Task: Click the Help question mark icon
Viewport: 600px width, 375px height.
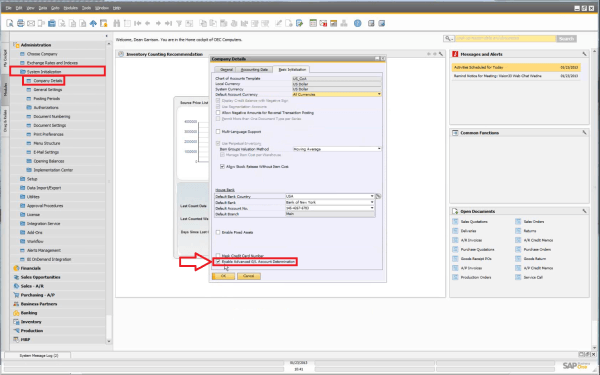Action: [x=357, y=23]
